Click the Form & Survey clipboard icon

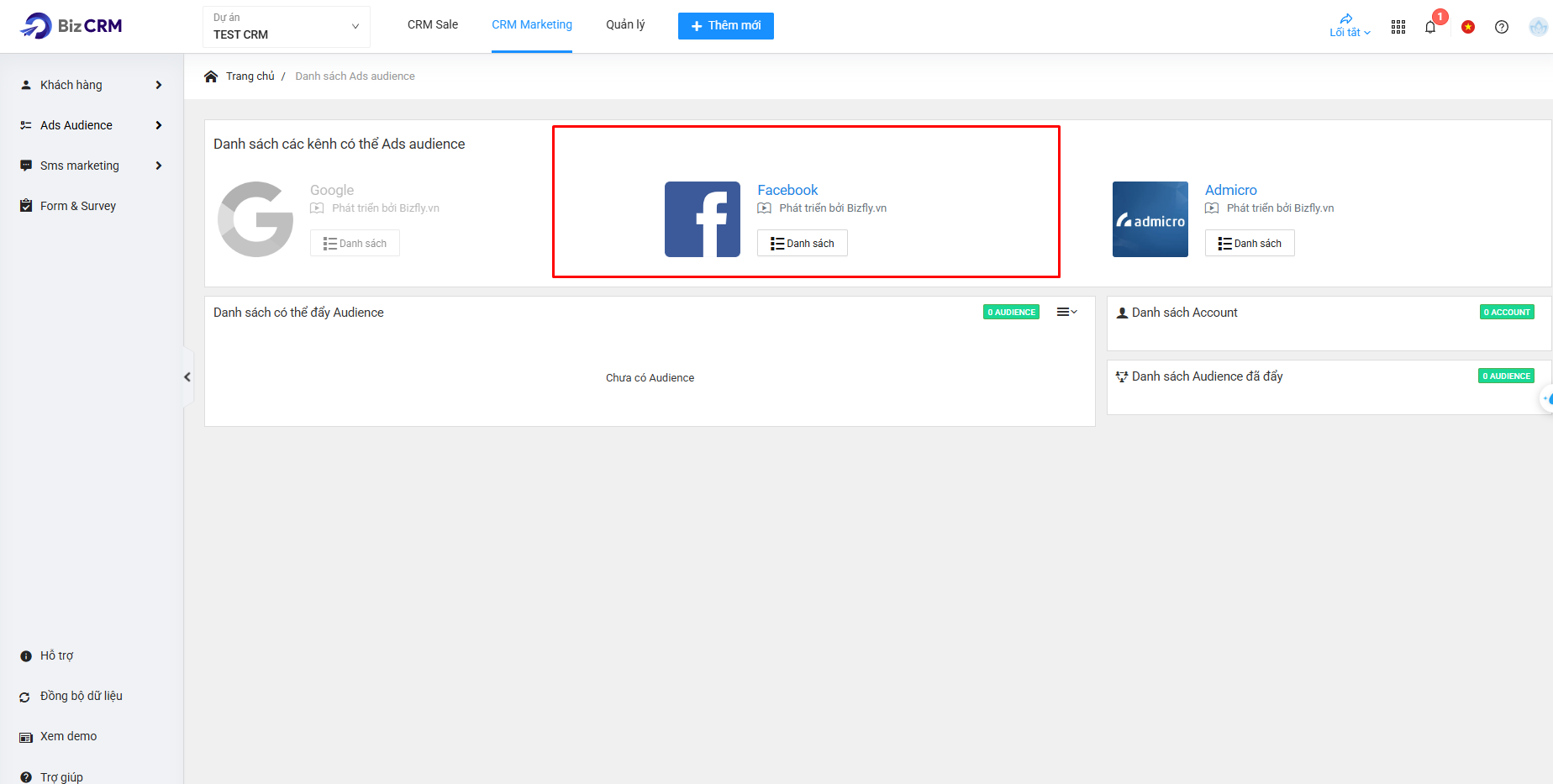tap(26, 206)
